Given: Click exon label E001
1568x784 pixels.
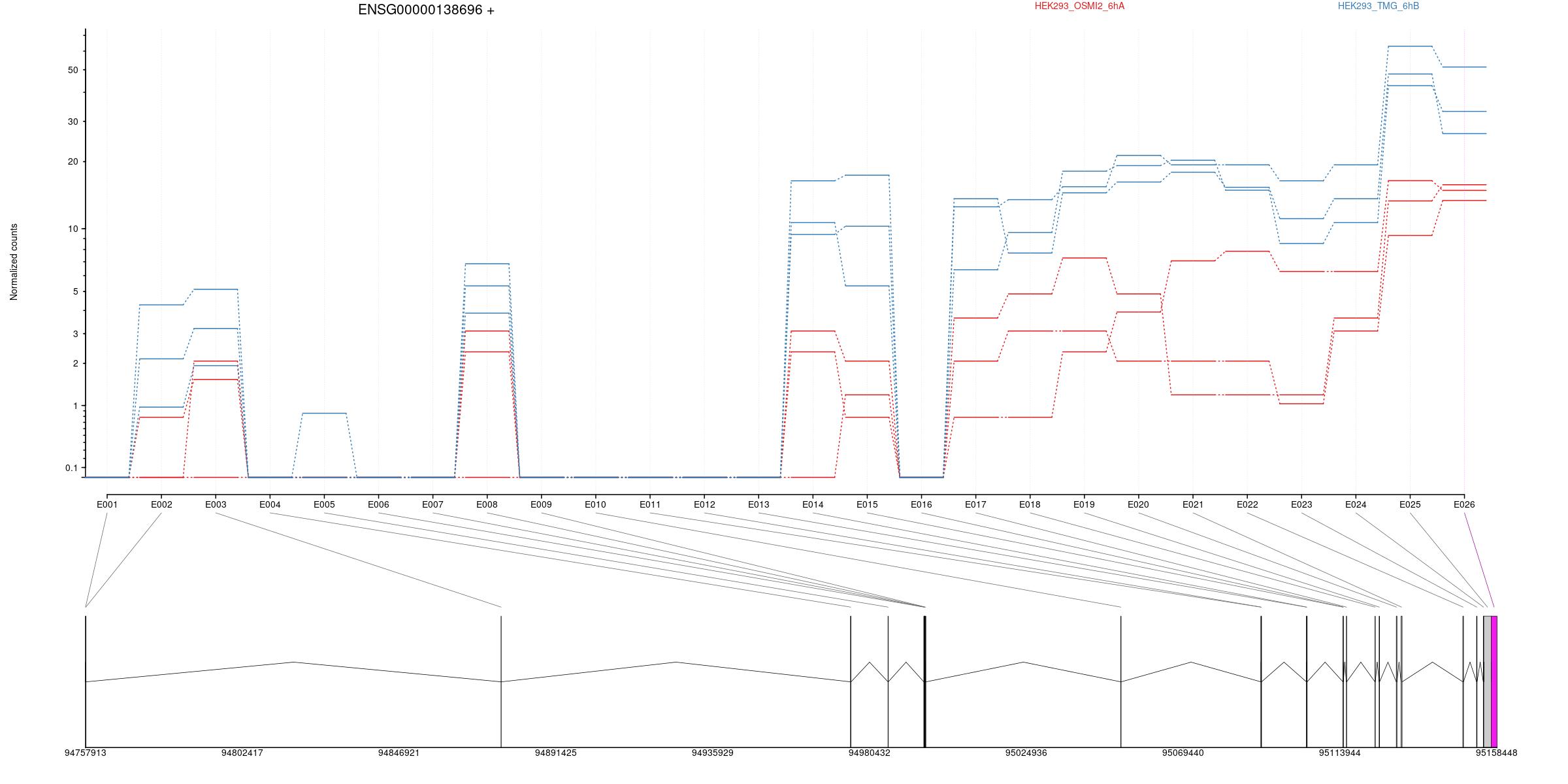Looking at the screenshot, I should [x=107, y=504].
